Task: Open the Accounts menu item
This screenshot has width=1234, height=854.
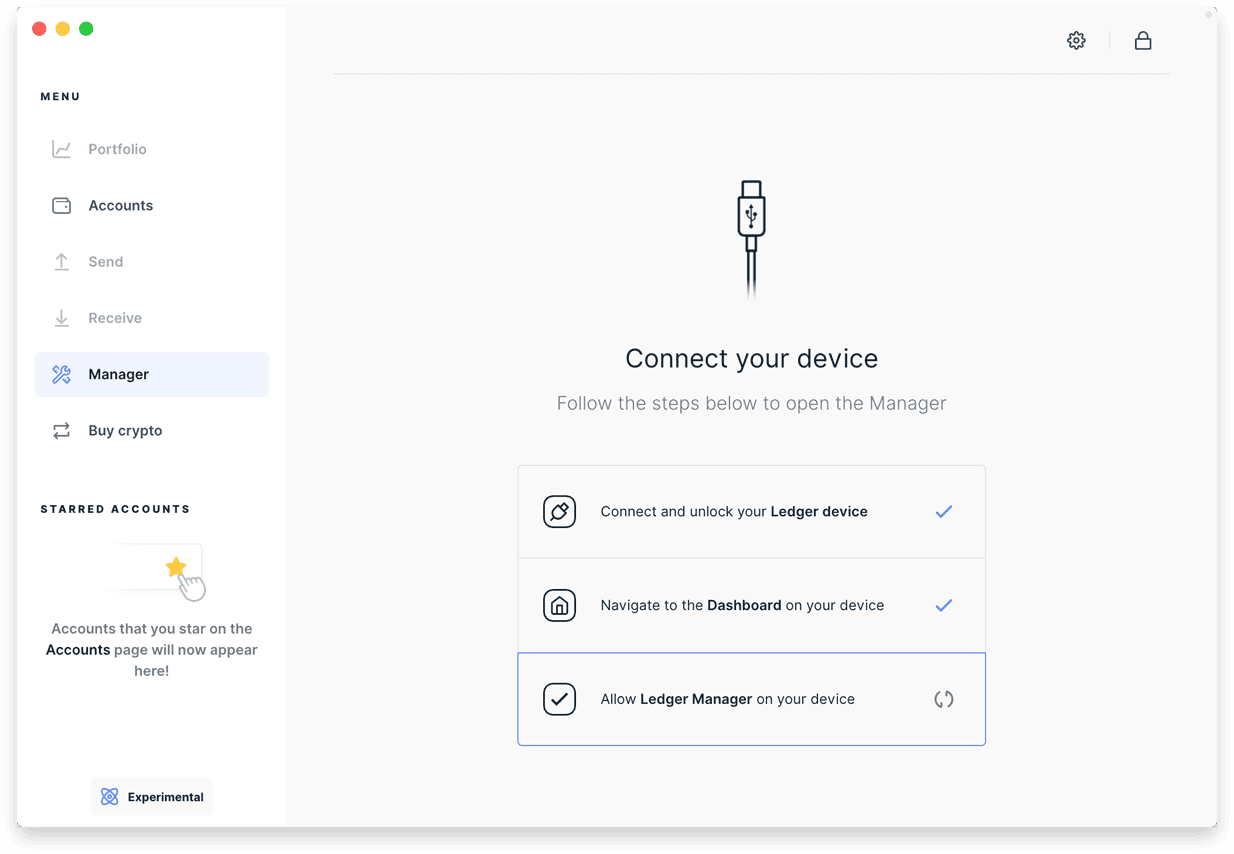Action: click(x=152, y=205)
